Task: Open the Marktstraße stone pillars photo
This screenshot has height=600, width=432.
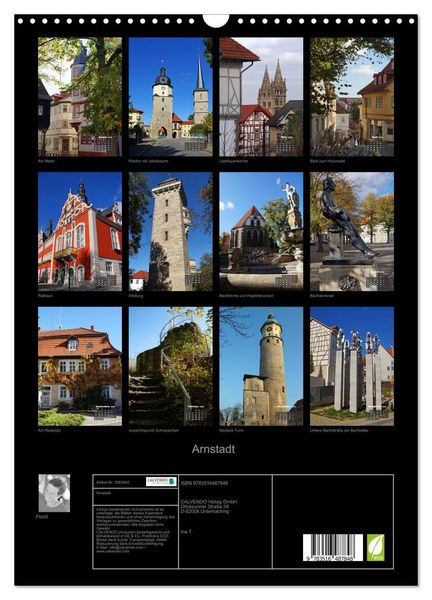Action: click(x=352, y=366)
